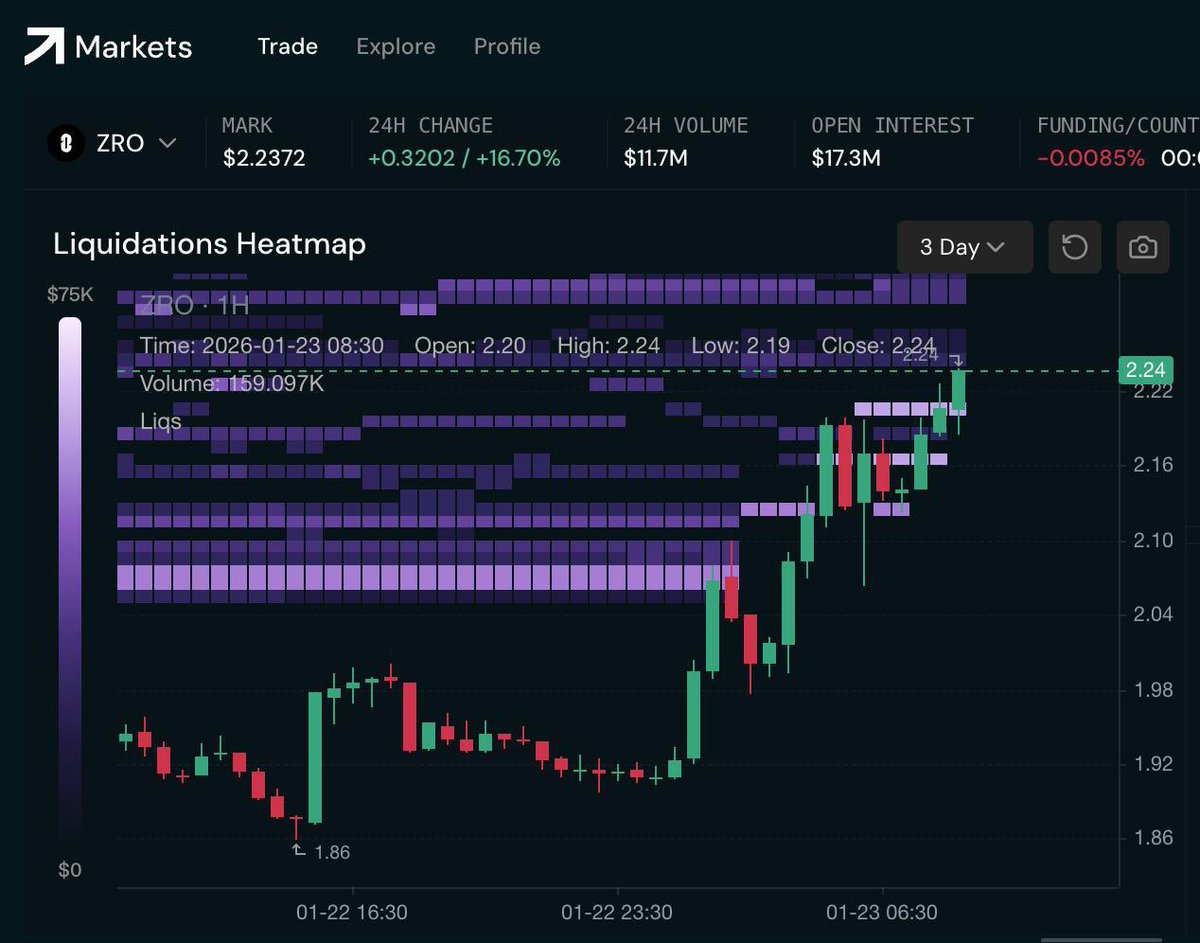Click the 24H VOLUME stat $11.7M

[x=655, y=157]
